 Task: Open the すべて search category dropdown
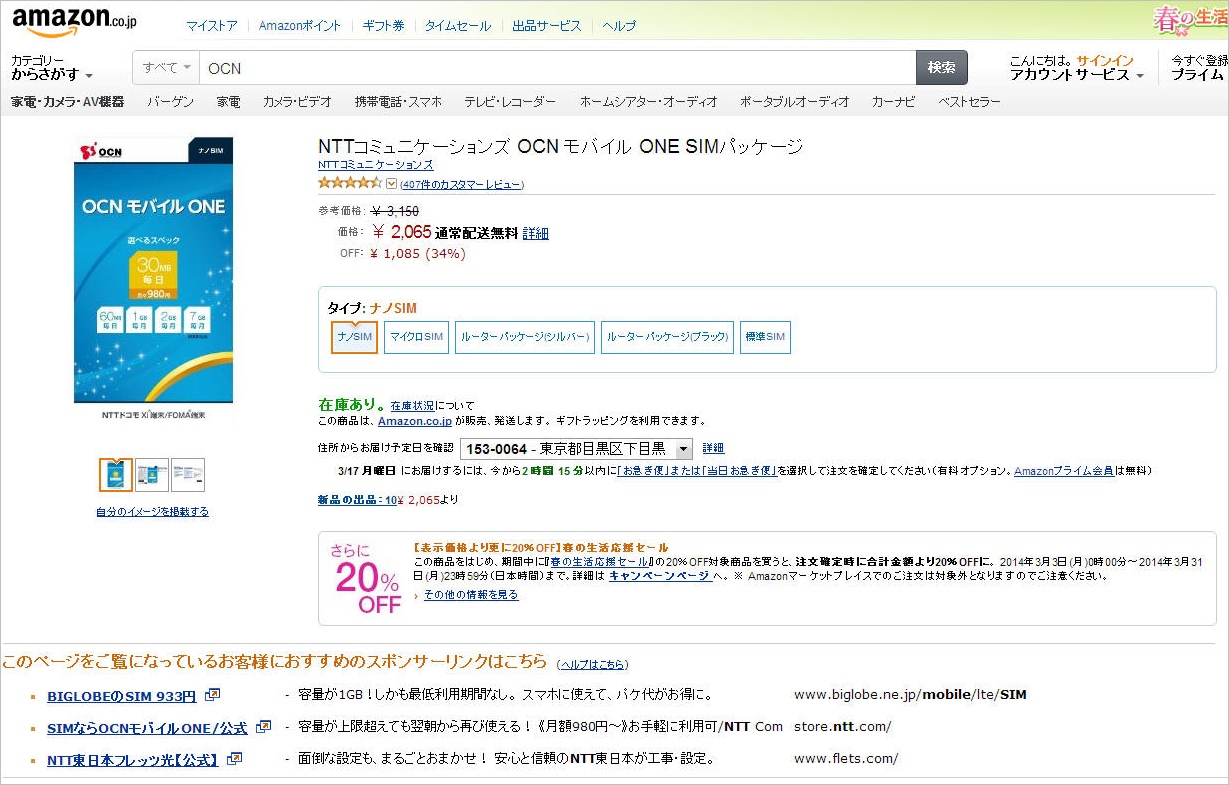[x=166, y=68]
